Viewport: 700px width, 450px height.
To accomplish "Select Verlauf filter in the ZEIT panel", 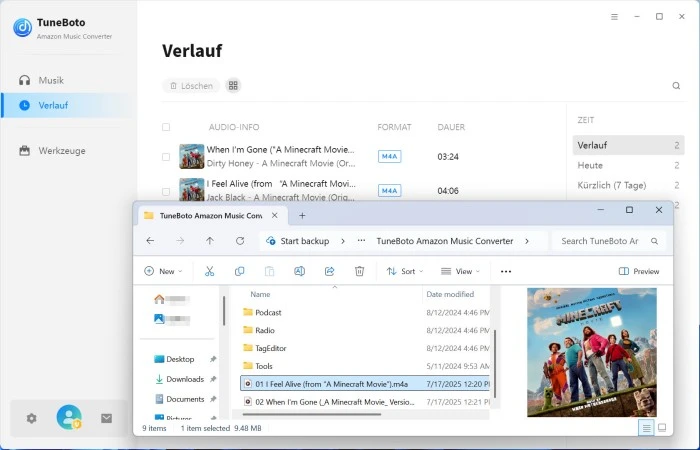I will [628, 145].
